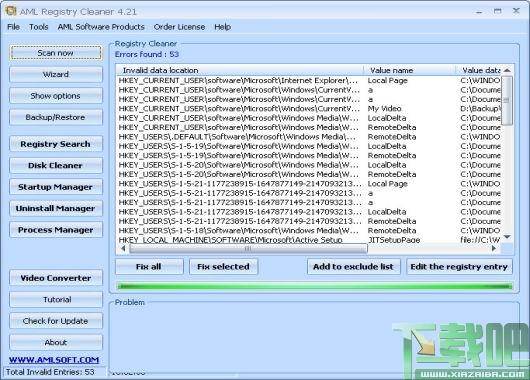Open the Tools menu
Viewport: 530px width, 380px height.
(39, 27)
